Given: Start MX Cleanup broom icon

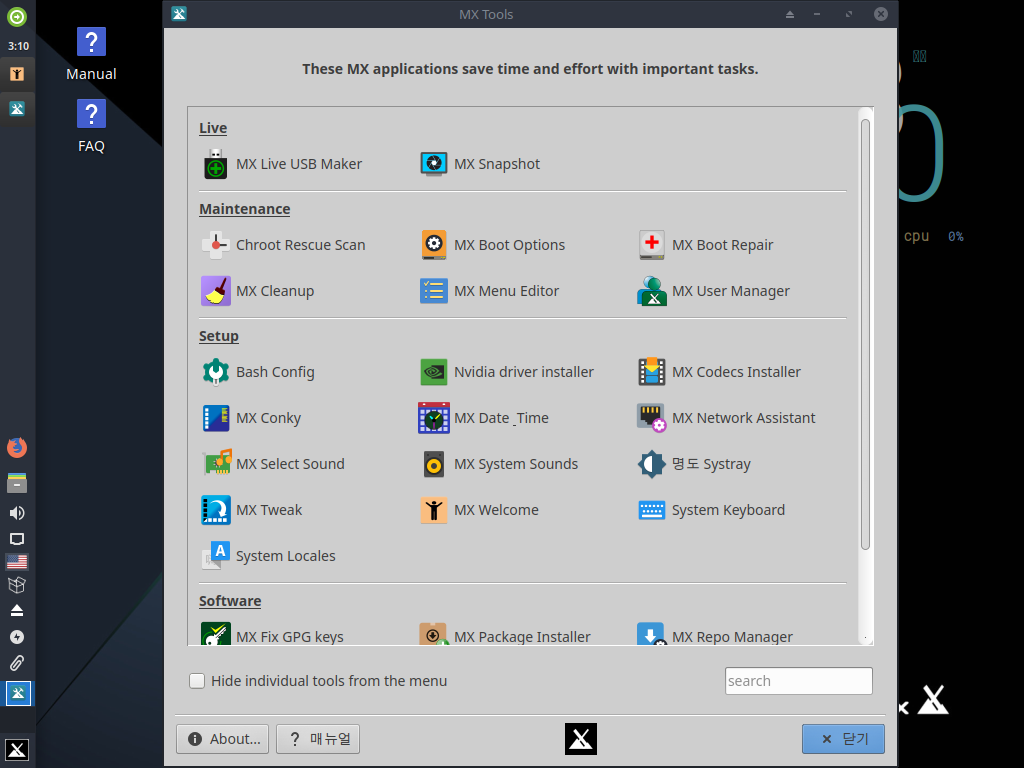Looking at the screenshot, I should (x=216, y=291).
